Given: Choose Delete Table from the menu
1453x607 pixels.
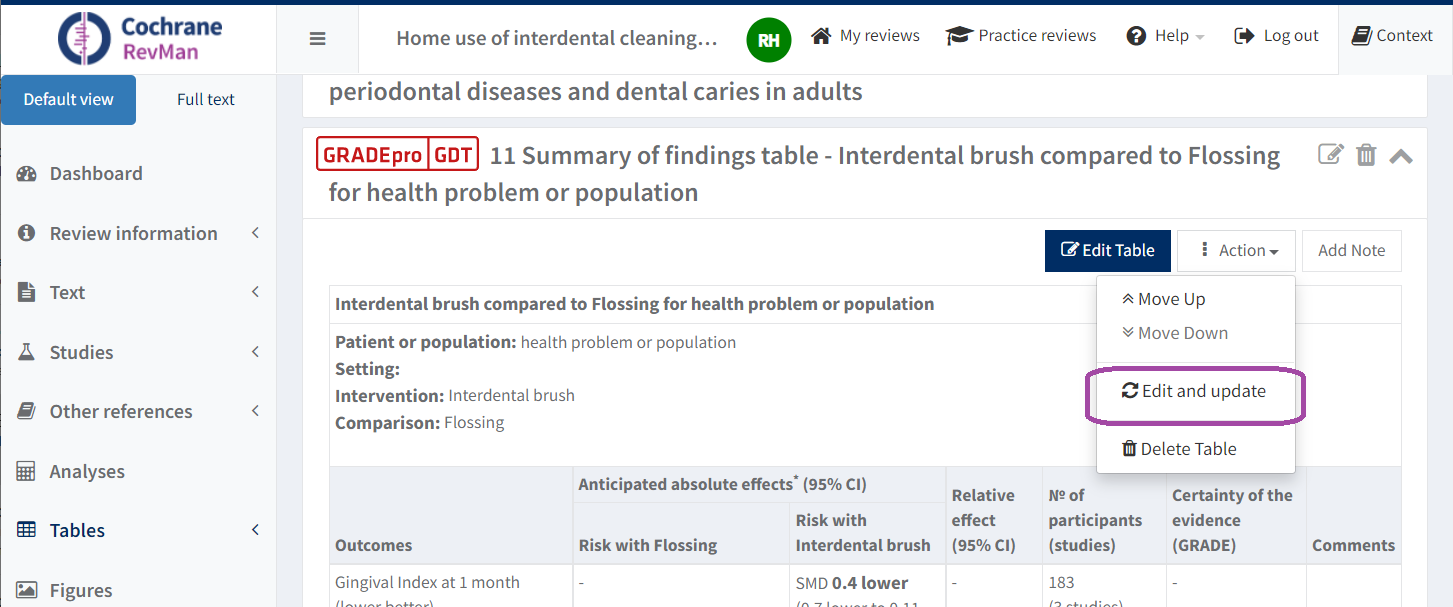Looking at the screenshot, I should (x=1179, y=449).
